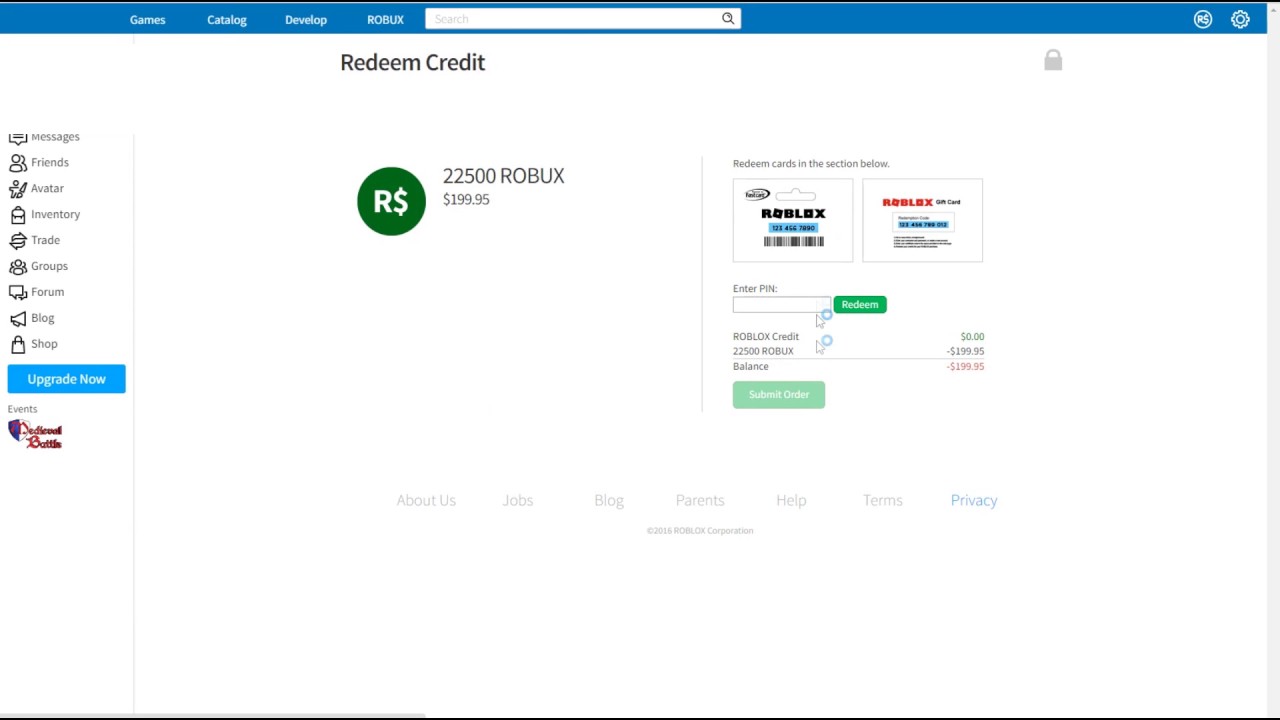
Task: Click the horizontal scrollbar at page bottom
Action: pyautogui.click(x=213, y=716)
